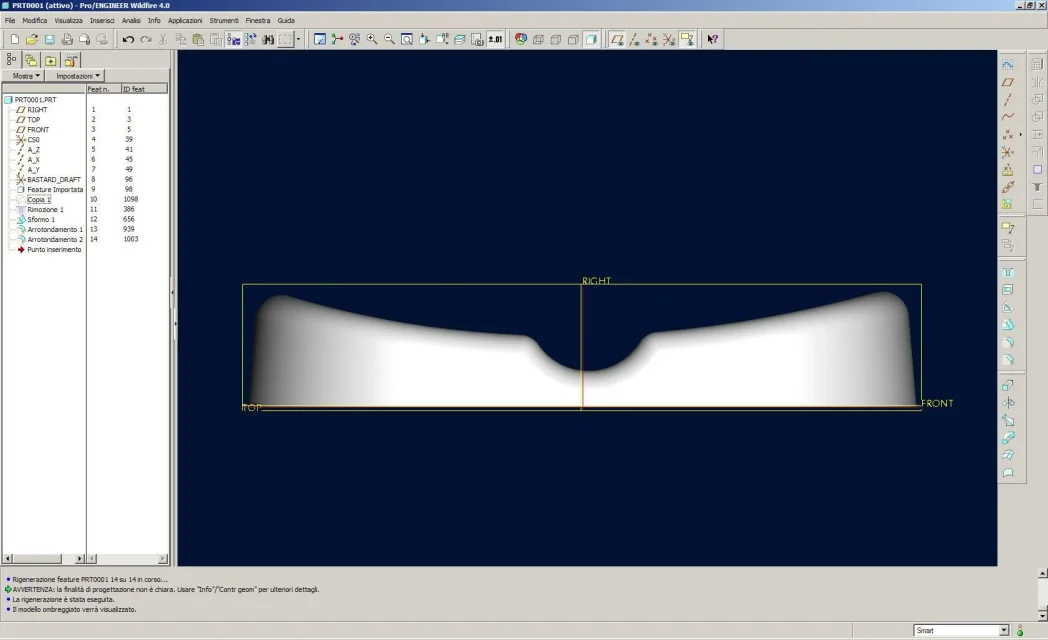Create a datum curve from right toolbar
This screenshot has height=640, width=1048.
(1008, 117)
